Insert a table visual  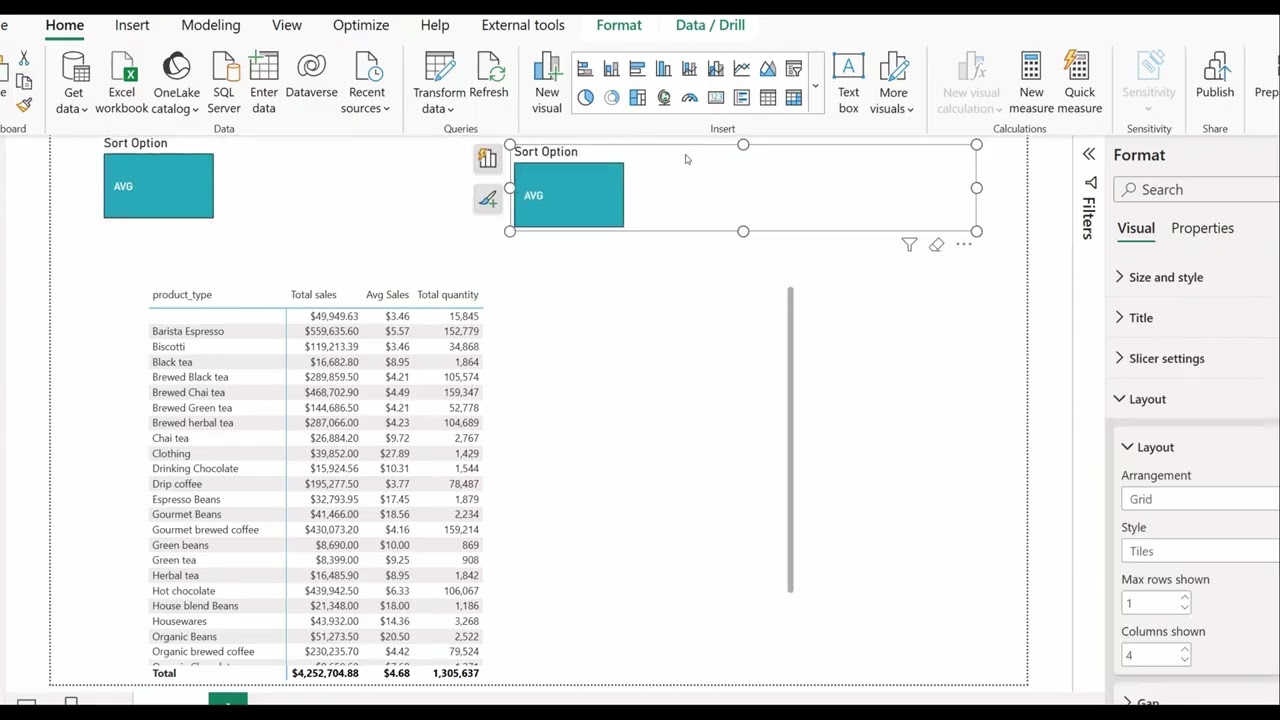767,97
